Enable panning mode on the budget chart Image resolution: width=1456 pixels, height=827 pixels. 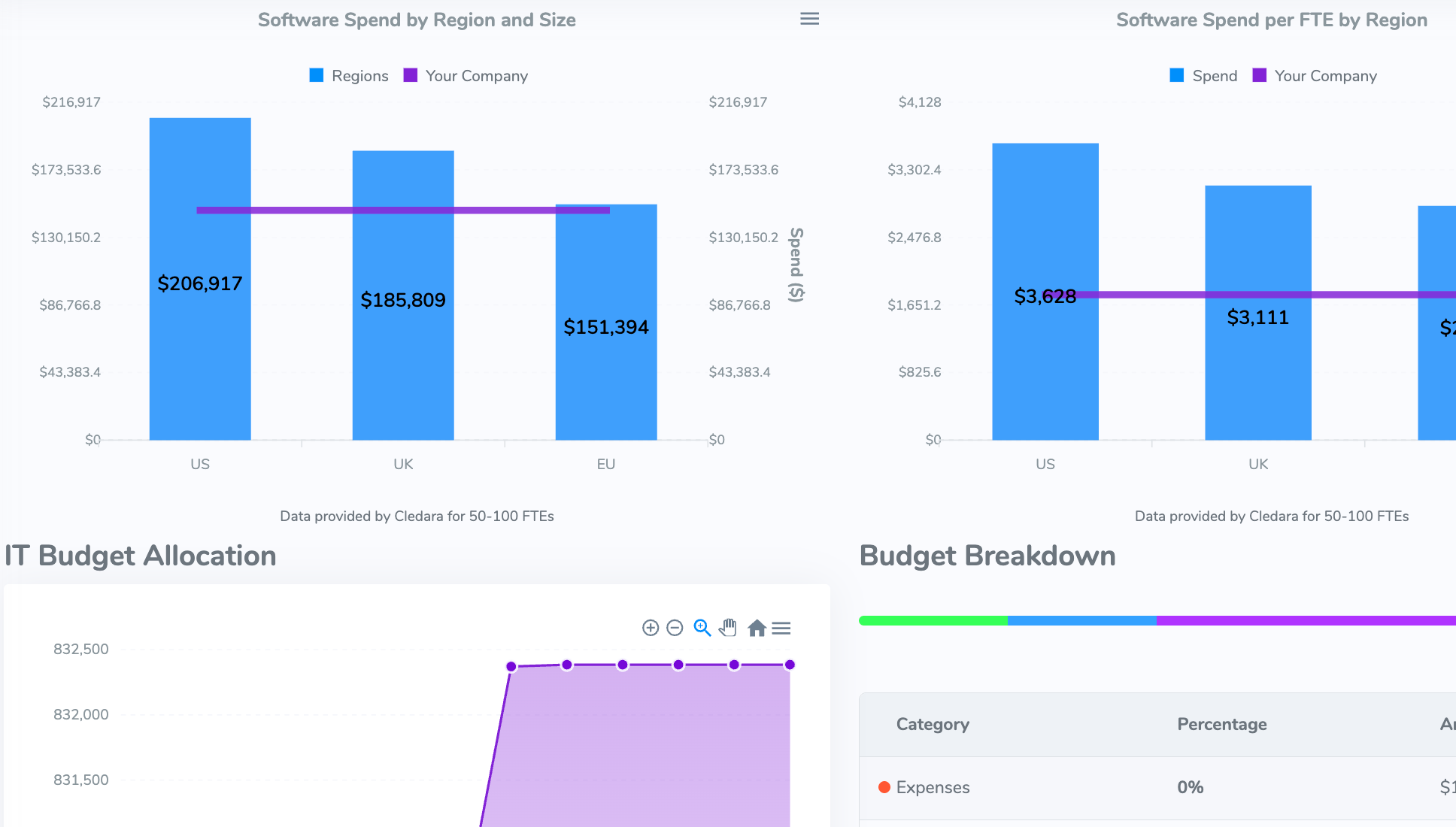click(x=727, y=627)
